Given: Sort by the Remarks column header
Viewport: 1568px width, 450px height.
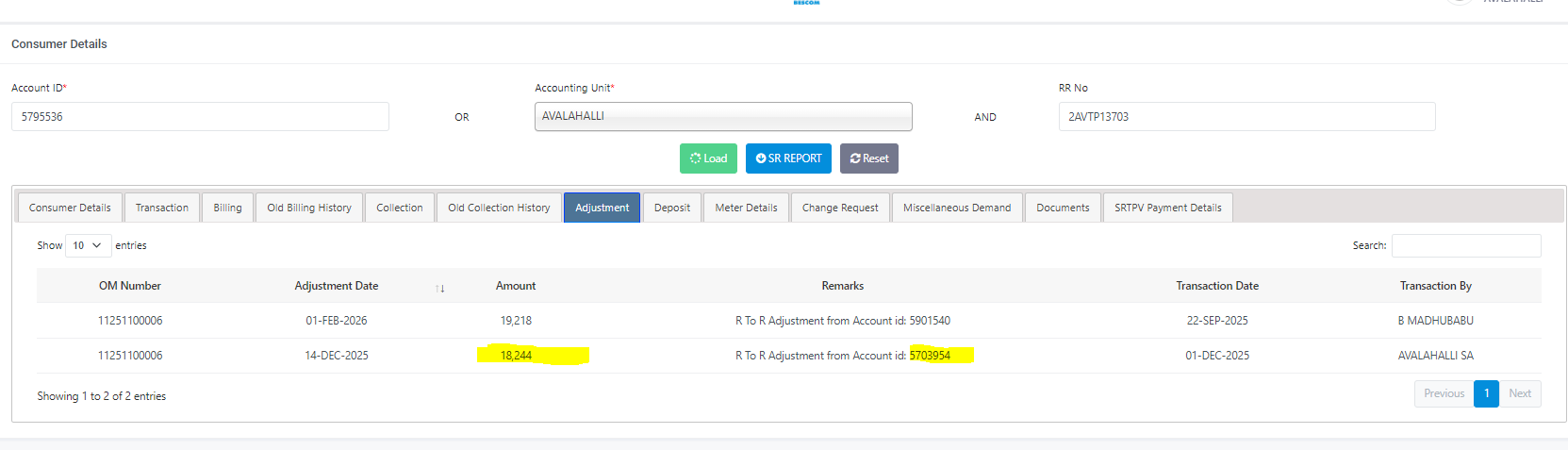Looking at the screenshot, I should point(843,286).
